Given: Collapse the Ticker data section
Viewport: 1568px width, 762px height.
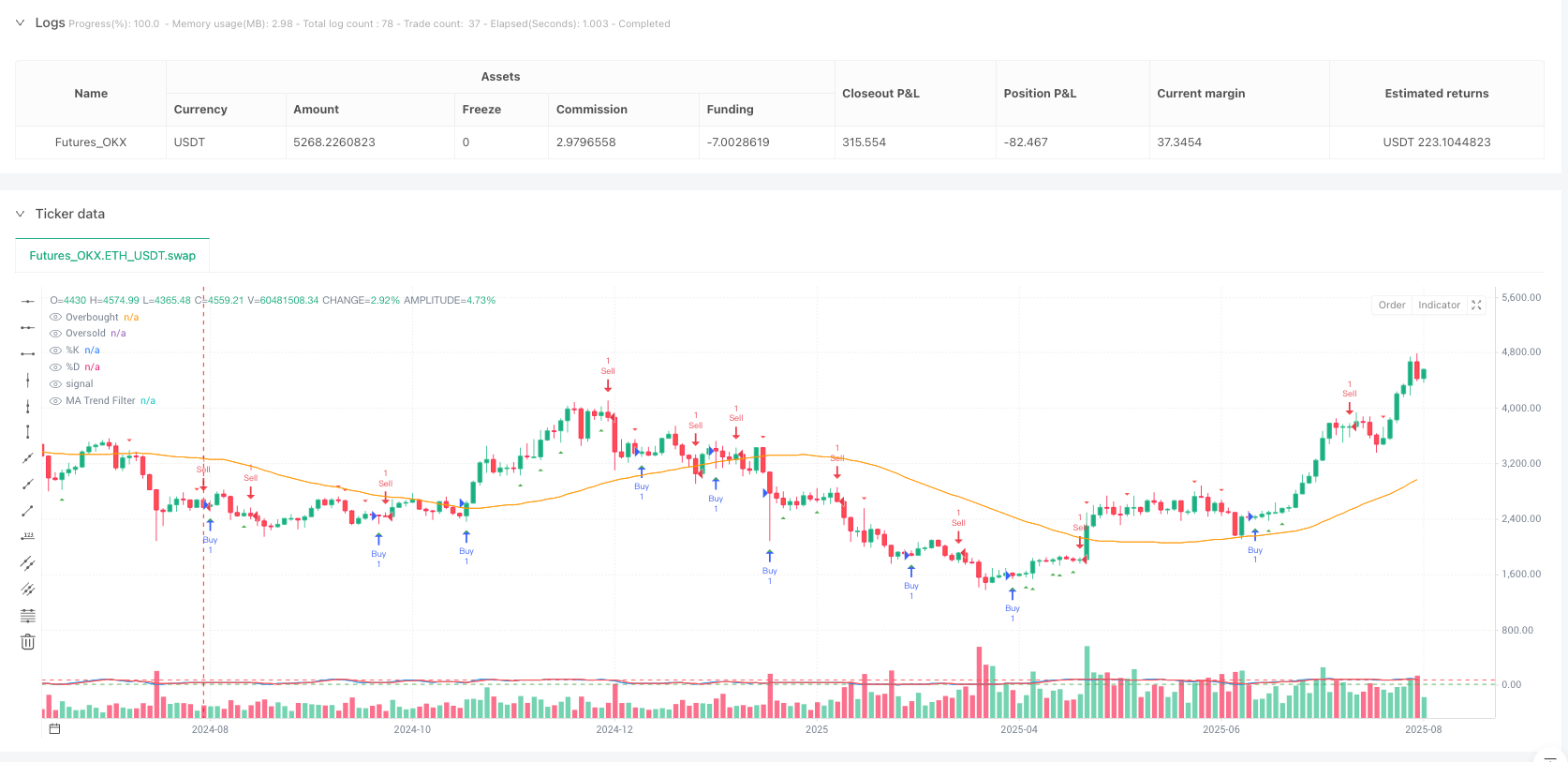Looking at the screenshot, I should (20, 214).
